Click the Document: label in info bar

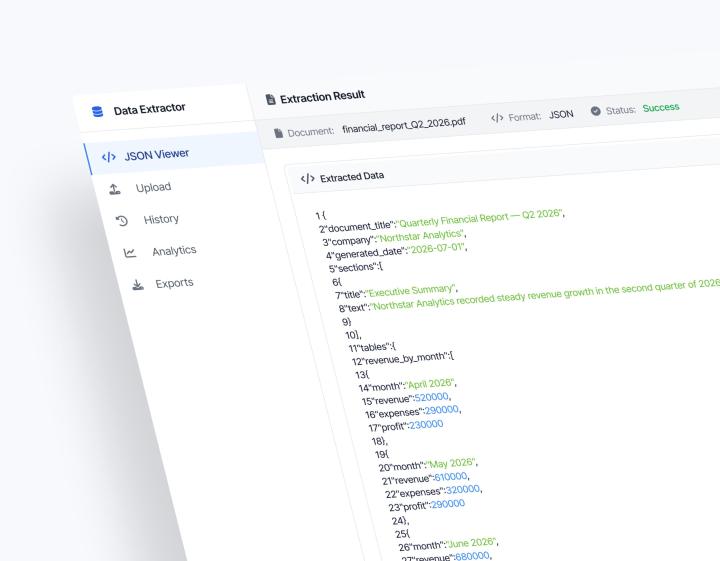310,132
